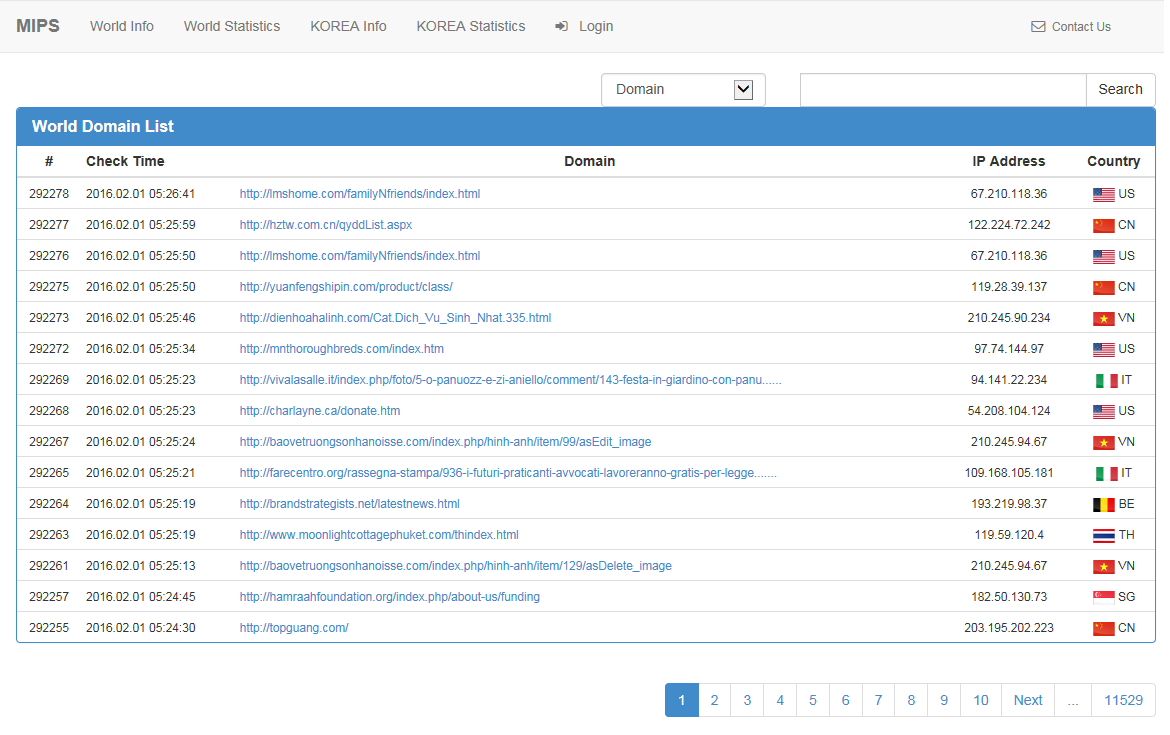Click US flag icon in row 292272
Screen dimensions: 1170x735
(x=1104, y=349)
